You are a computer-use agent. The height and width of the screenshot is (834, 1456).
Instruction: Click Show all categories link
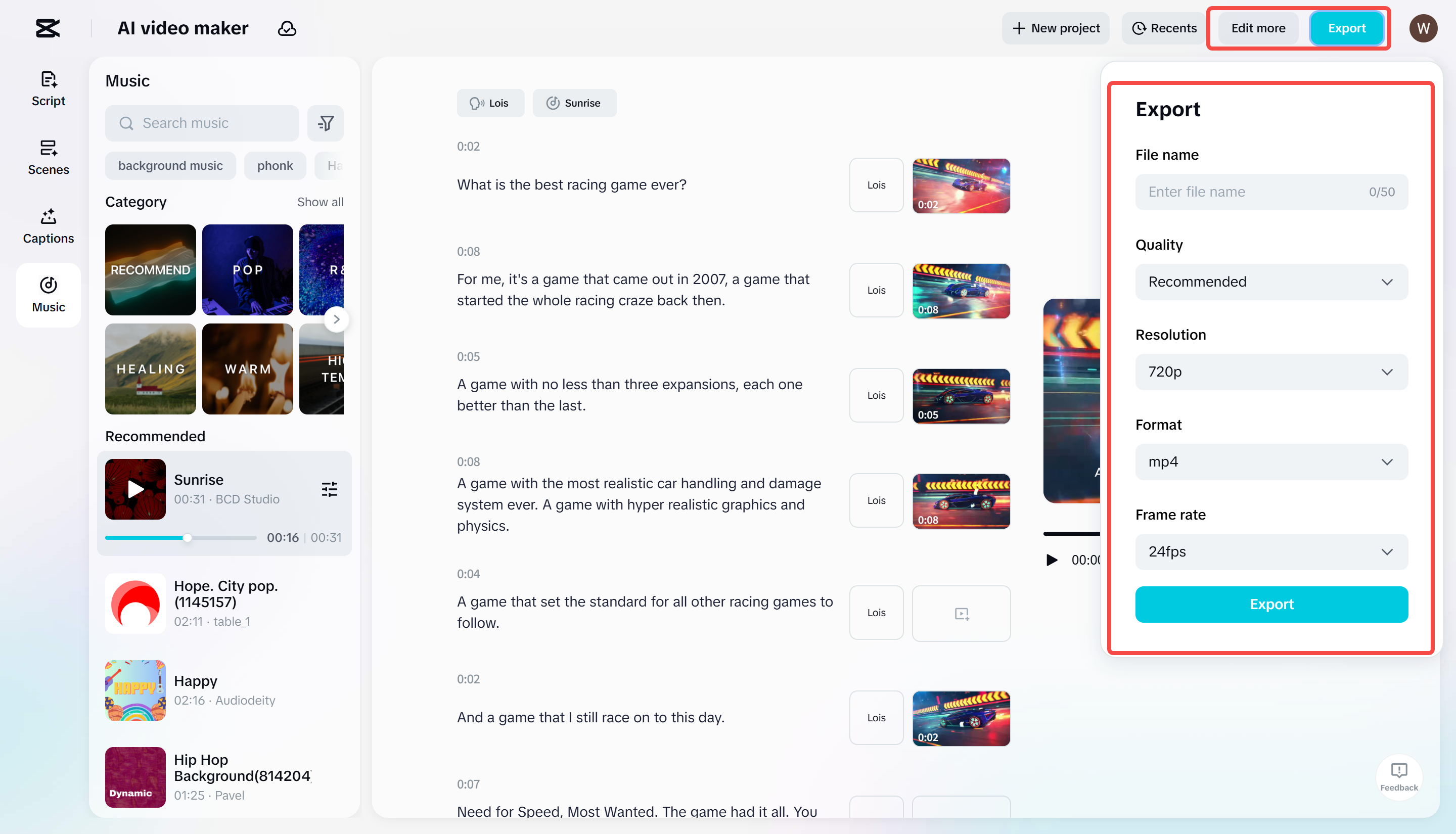pyautogui.click(x=320, y=202)
